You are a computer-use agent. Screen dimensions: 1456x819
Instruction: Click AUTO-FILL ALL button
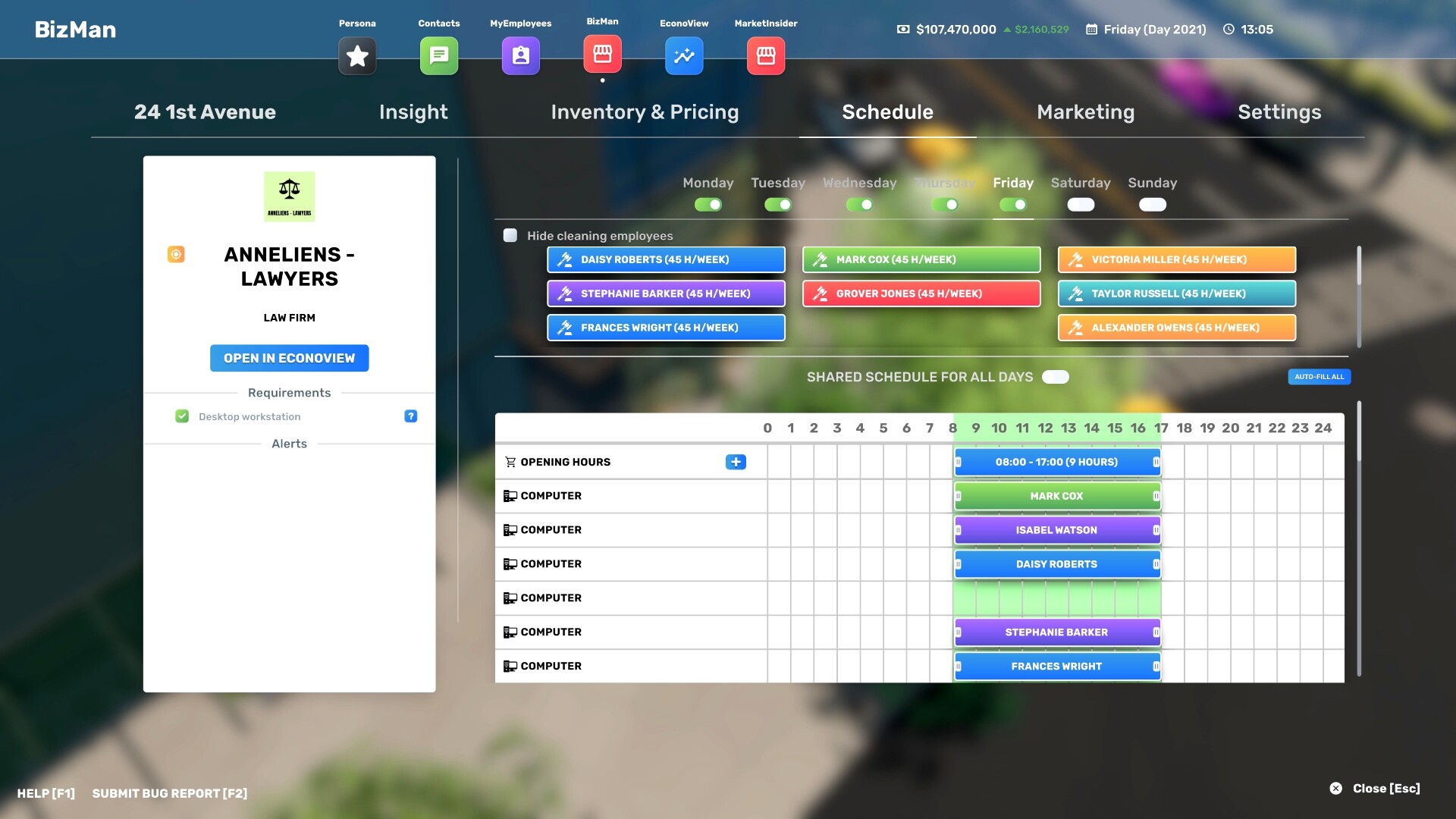click(1319, 377)
